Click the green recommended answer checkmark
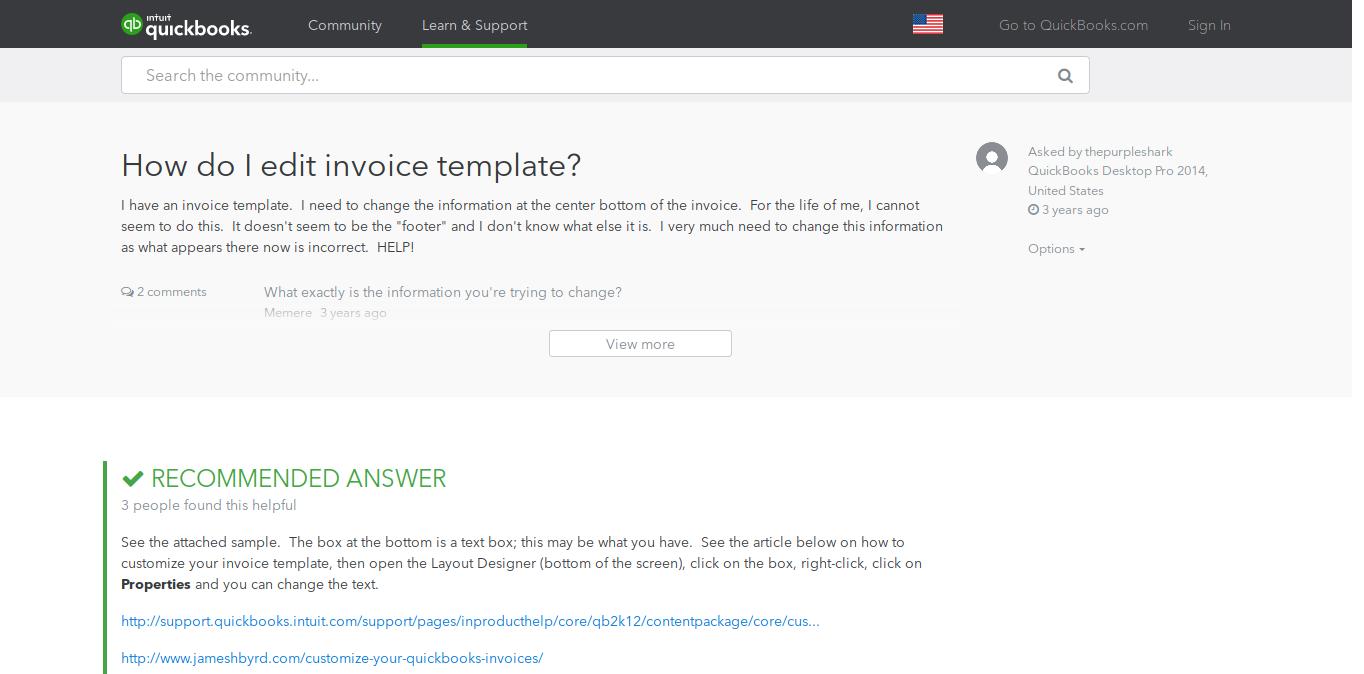The width and height of the screenshot is (1364, 674). pos(132,479)
